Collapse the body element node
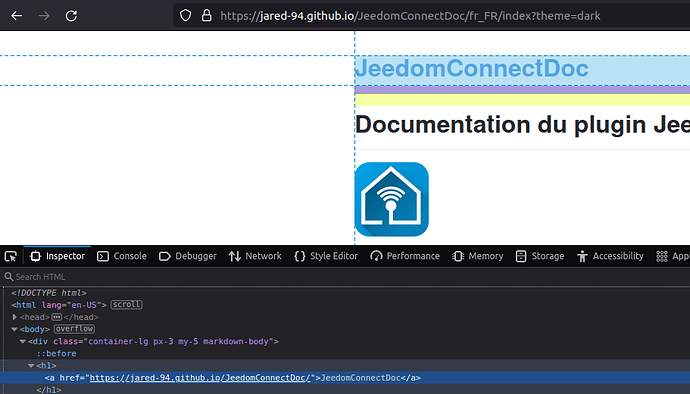 [15, 329]
